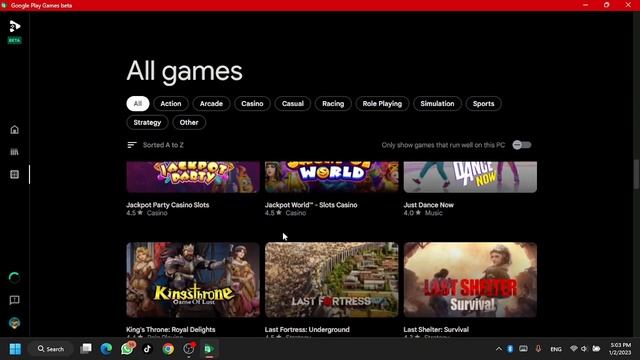Grab the vertical scrollbar thumb
Viewport: 640px width, 360px height.
[636, 174]
